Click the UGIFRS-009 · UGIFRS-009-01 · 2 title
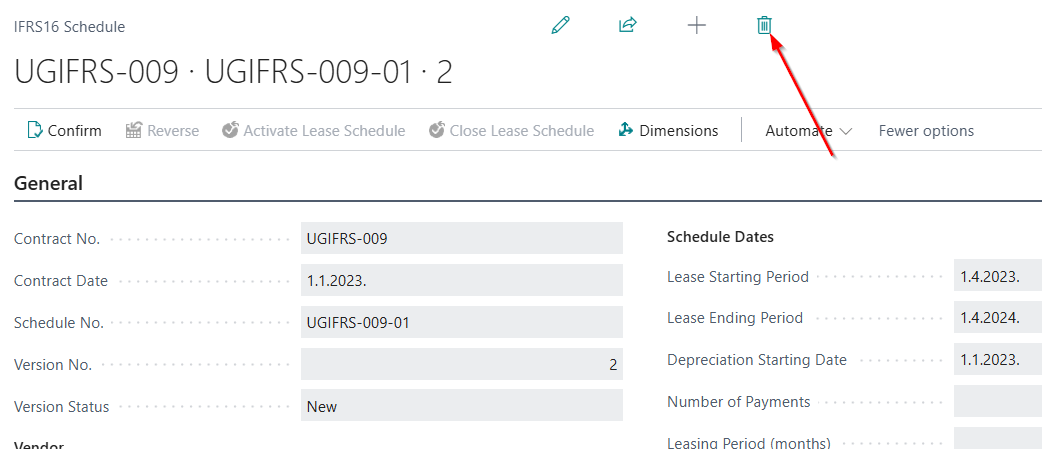The image size is (1042, 449). click(233, 72)
